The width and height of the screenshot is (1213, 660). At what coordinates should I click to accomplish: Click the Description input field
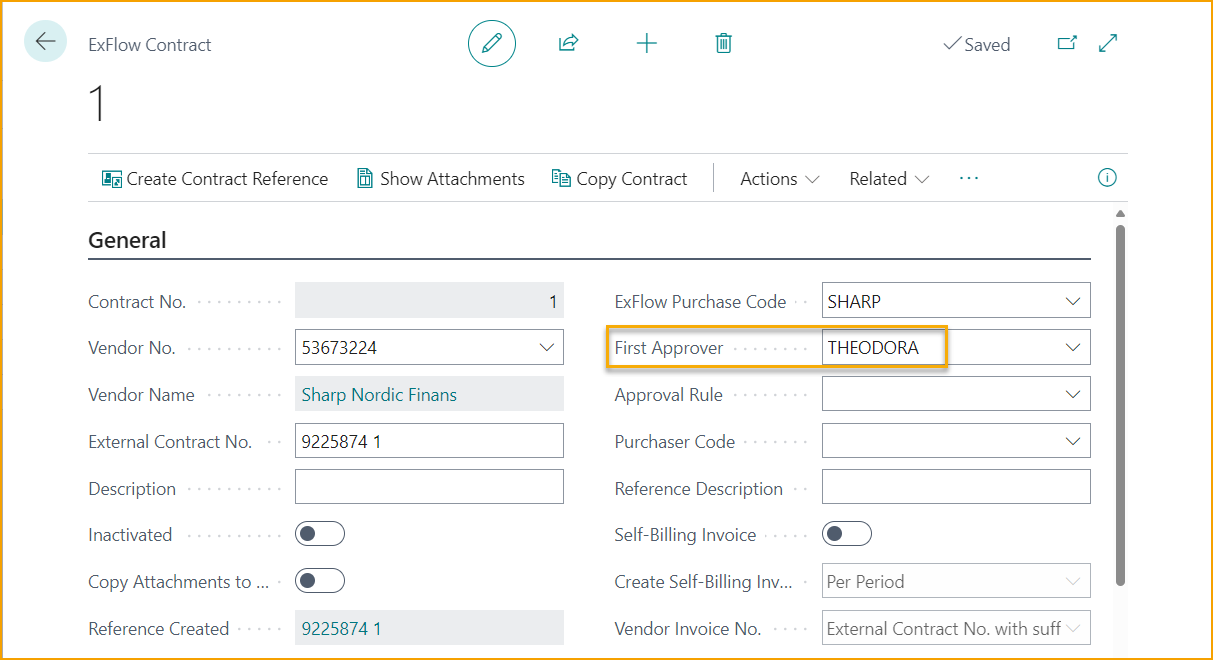428,487
